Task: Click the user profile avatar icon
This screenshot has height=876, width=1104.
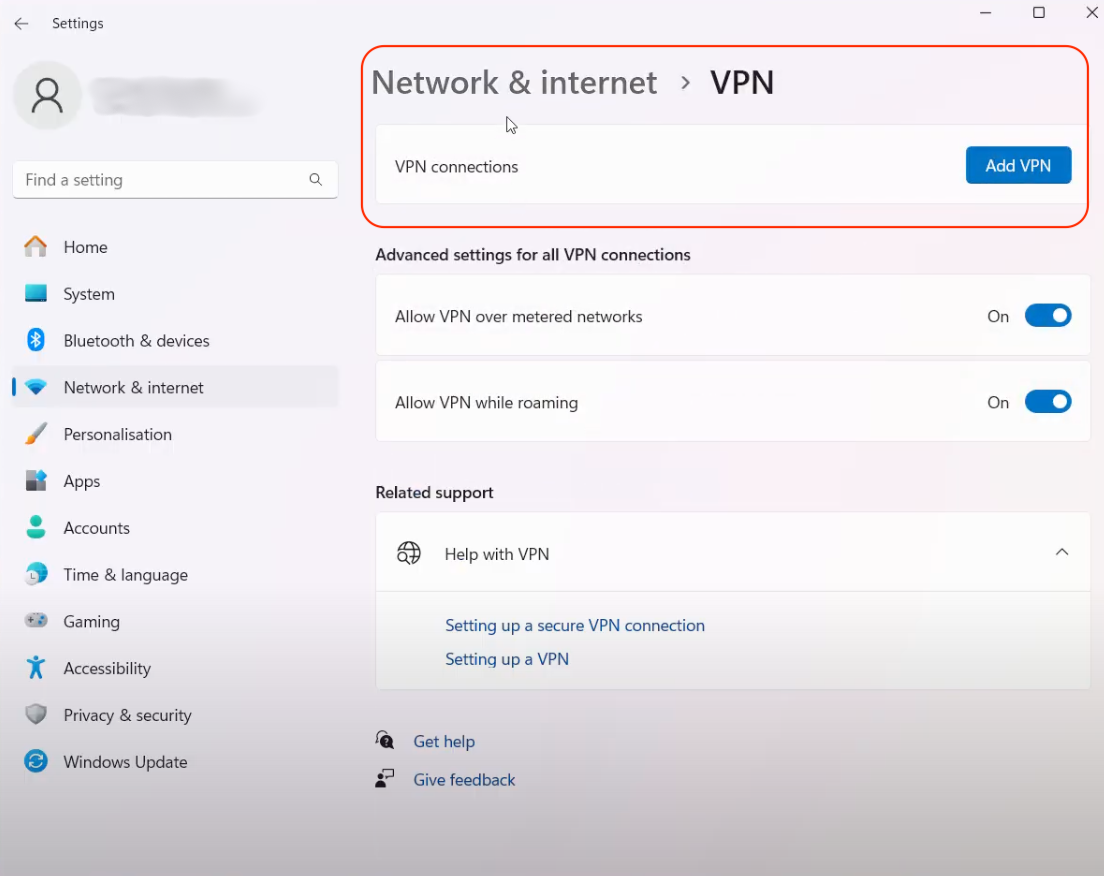Action: click(x=47, y=95)
